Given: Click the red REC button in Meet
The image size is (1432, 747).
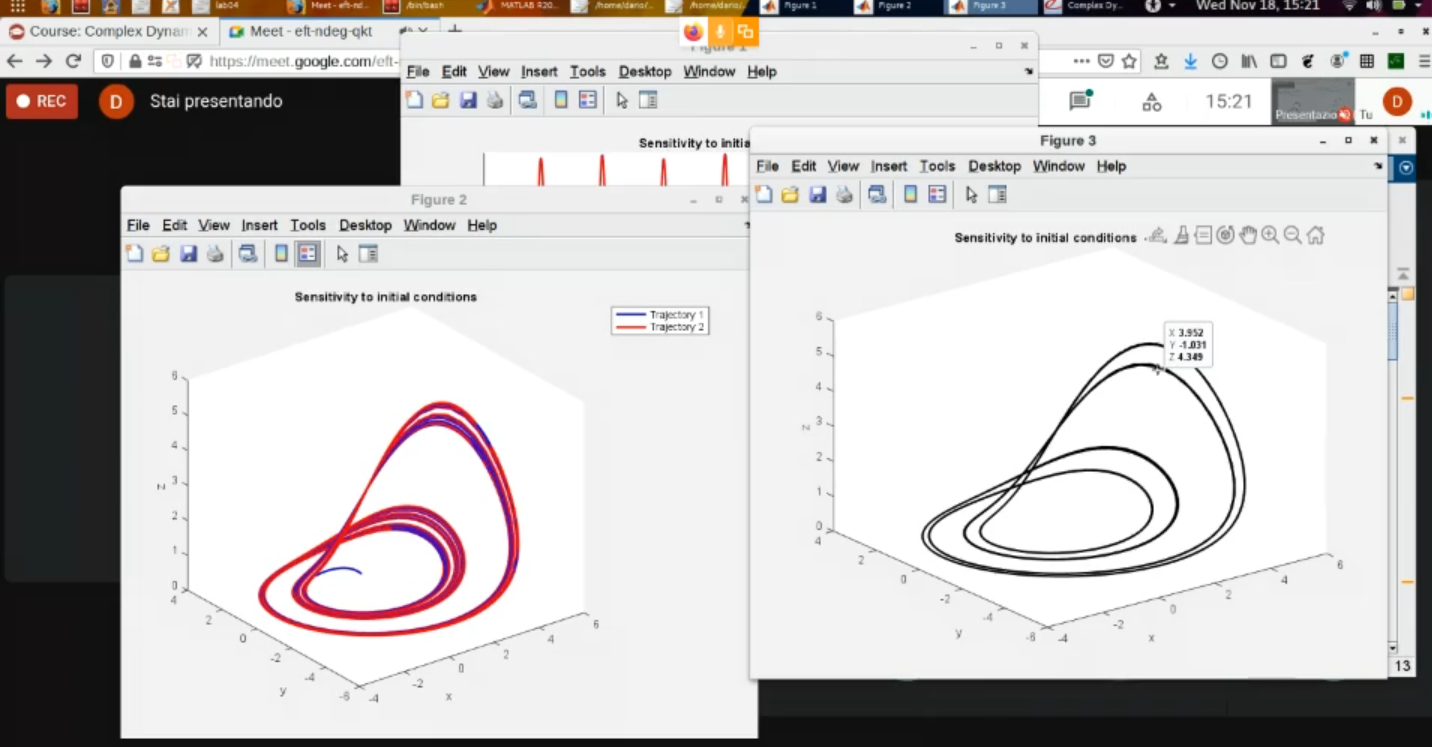Looking at the screenshot, I should tap(42, 101).
